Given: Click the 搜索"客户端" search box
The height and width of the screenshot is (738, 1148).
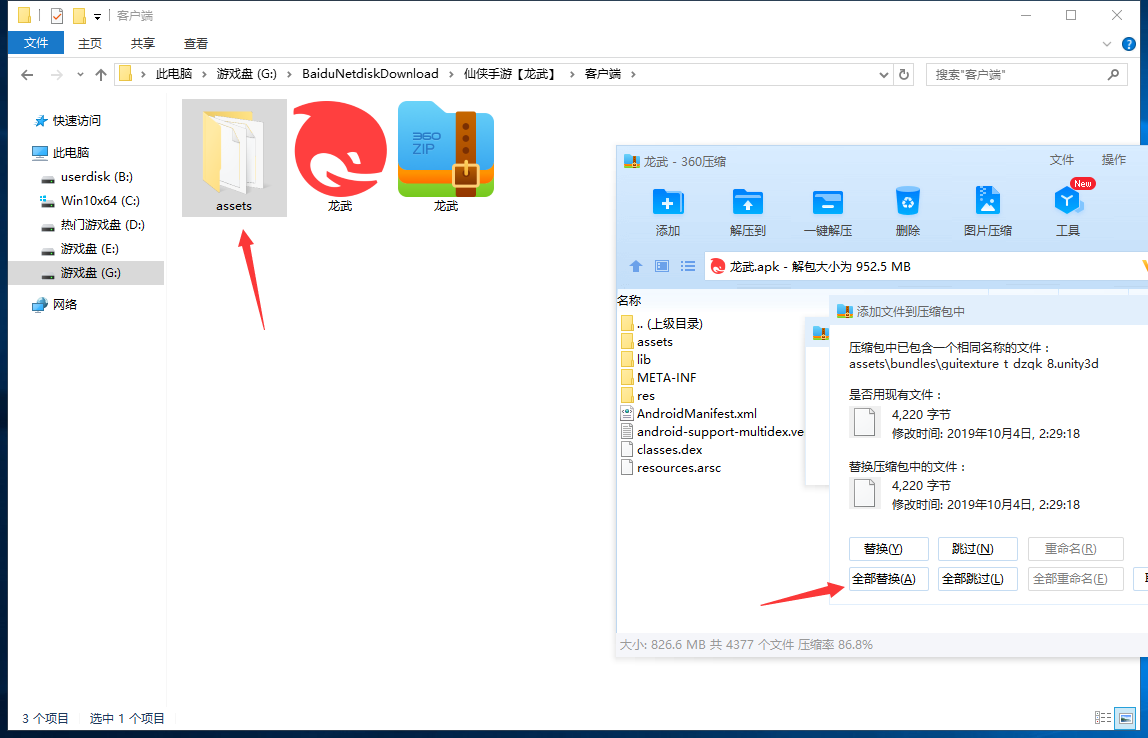Looking at the screenshot, I should click(x=1018, y=74).
